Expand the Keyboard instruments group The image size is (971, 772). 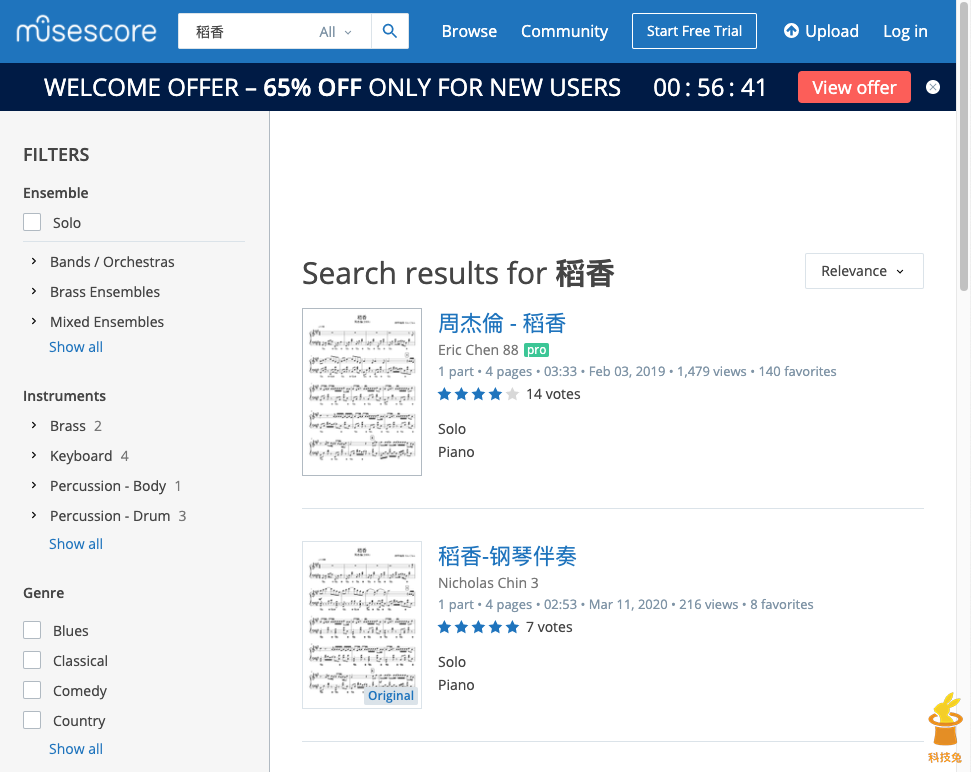pyautogui.click(x=34, y=456)
